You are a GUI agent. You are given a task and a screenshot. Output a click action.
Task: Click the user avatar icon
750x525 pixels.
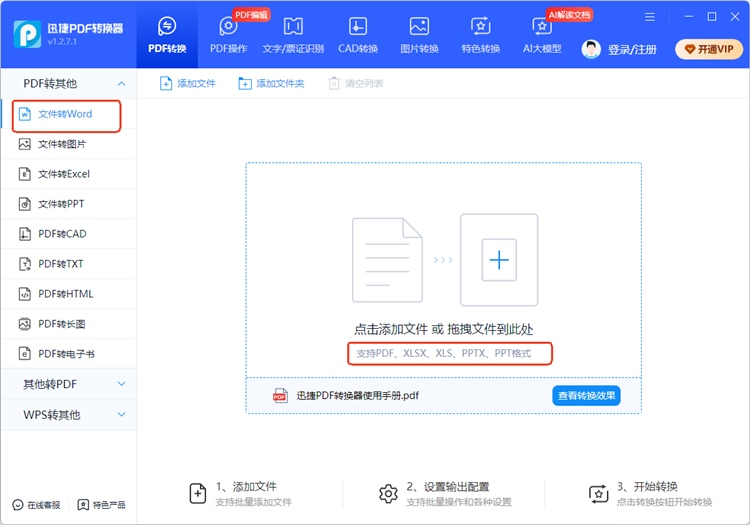coord(591,49)
